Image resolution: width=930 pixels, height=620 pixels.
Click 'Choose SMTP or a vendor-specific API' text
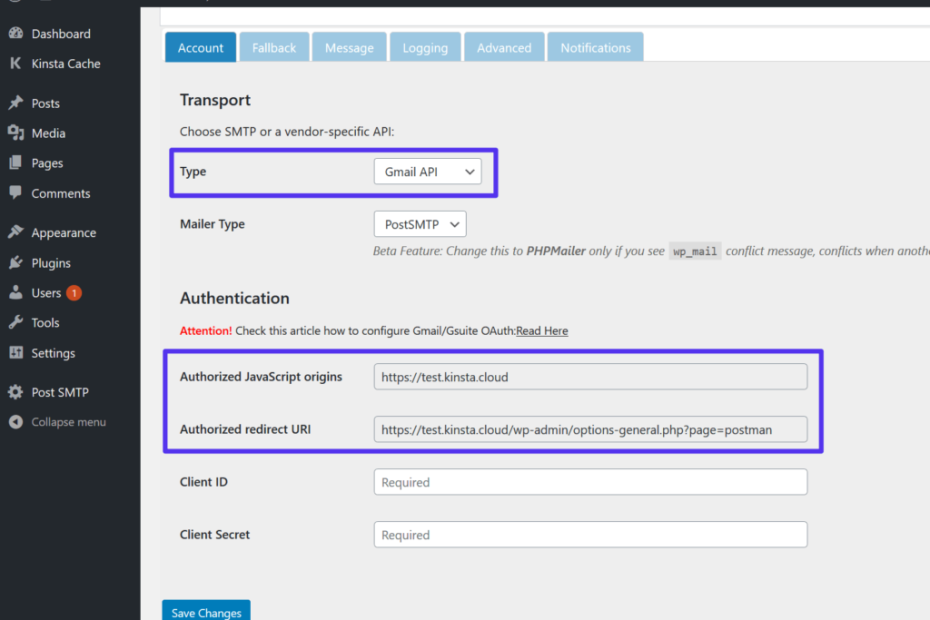click(x=287, y=132)
